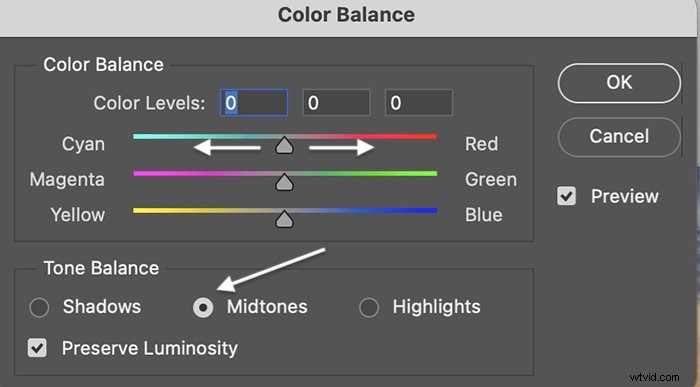Click the blue end of Yellow-Blue track
700x387 pixels.
coord(431,210)
